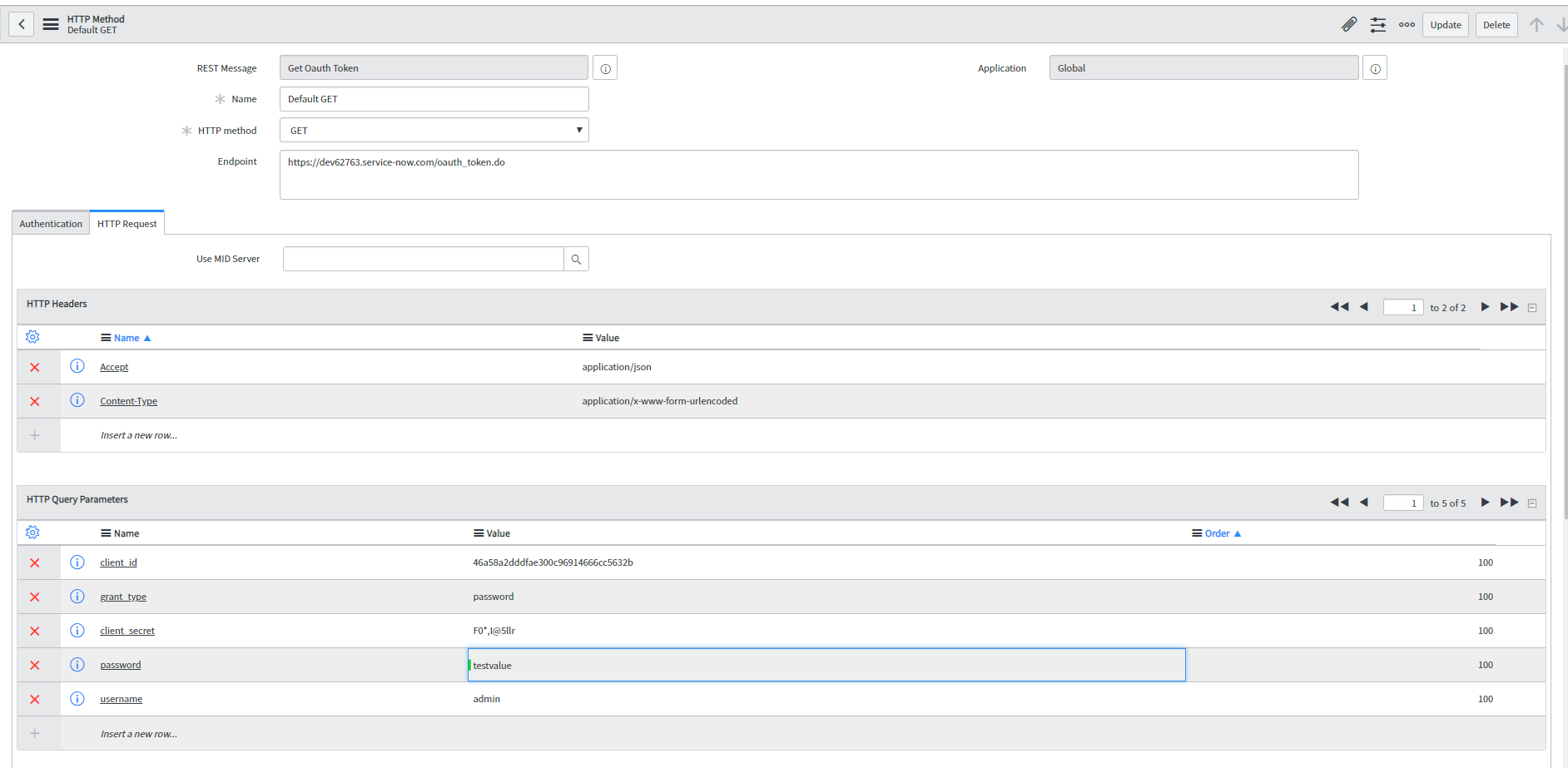Click the info icon next to REST Message
This screenshot has width=1568, height=768.
point(604,67)
